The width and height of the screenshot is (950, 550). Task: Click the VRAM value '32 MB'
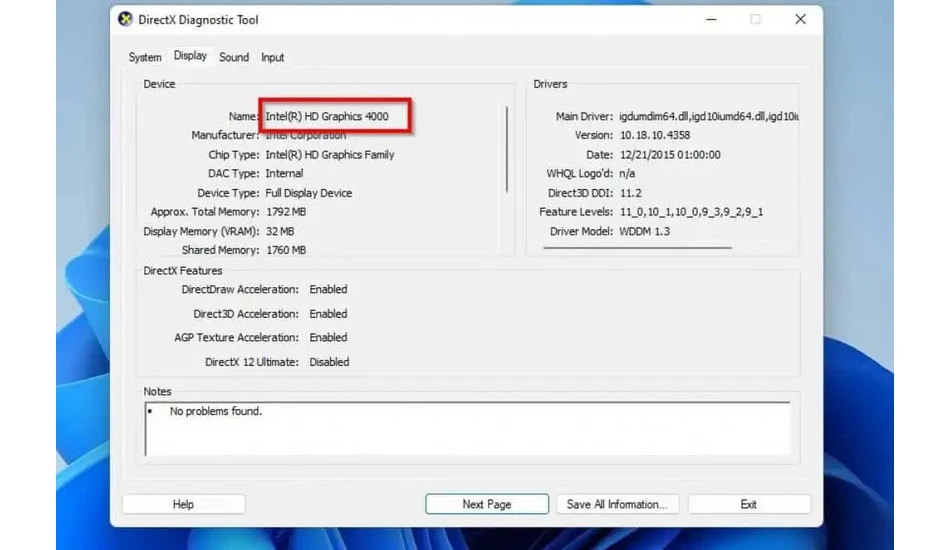click(280, 231)
